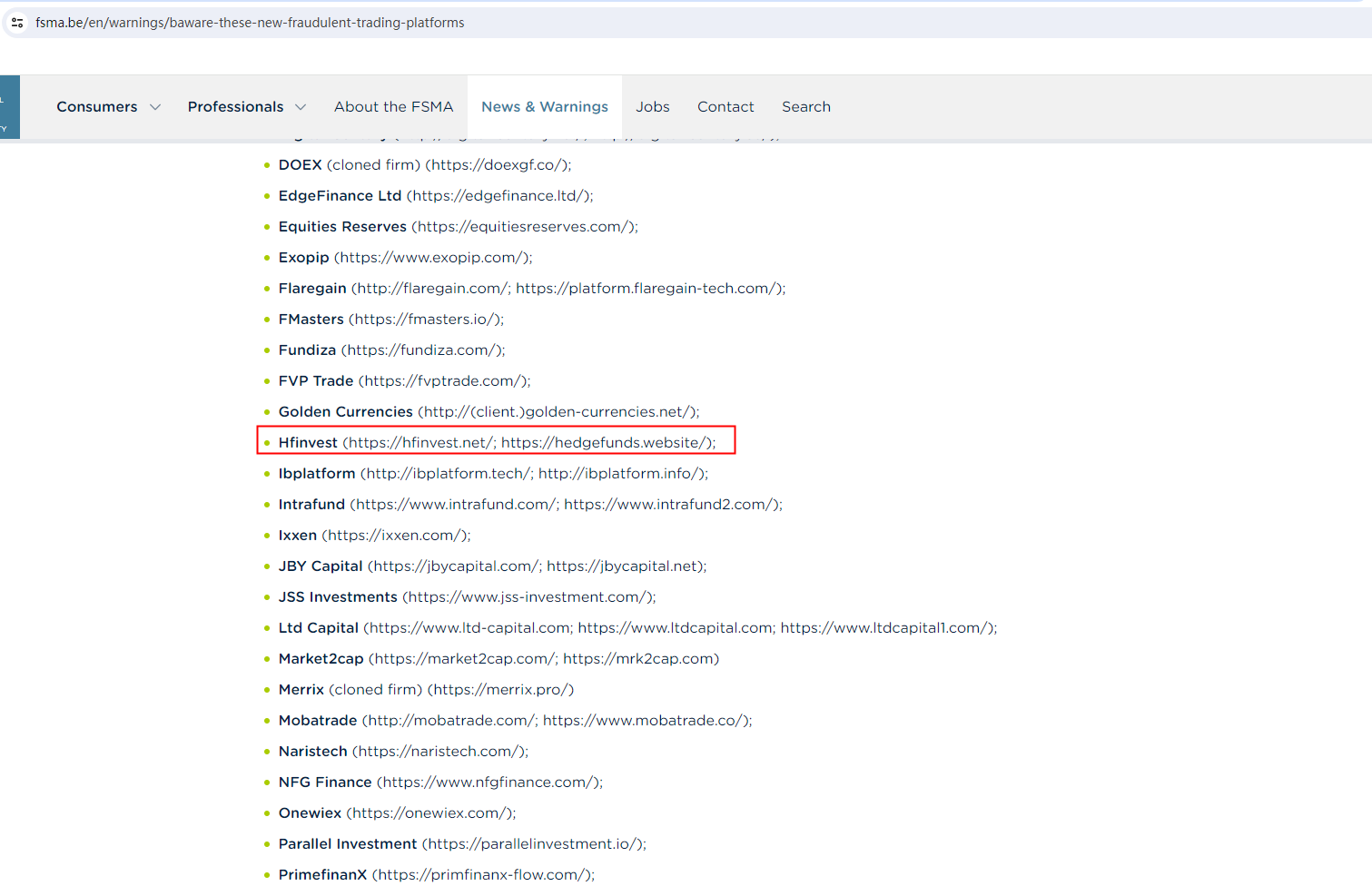Screen dimensions: 1372x886
Task: Click the Flaregain list entry
Action: [x=531, y=289]
